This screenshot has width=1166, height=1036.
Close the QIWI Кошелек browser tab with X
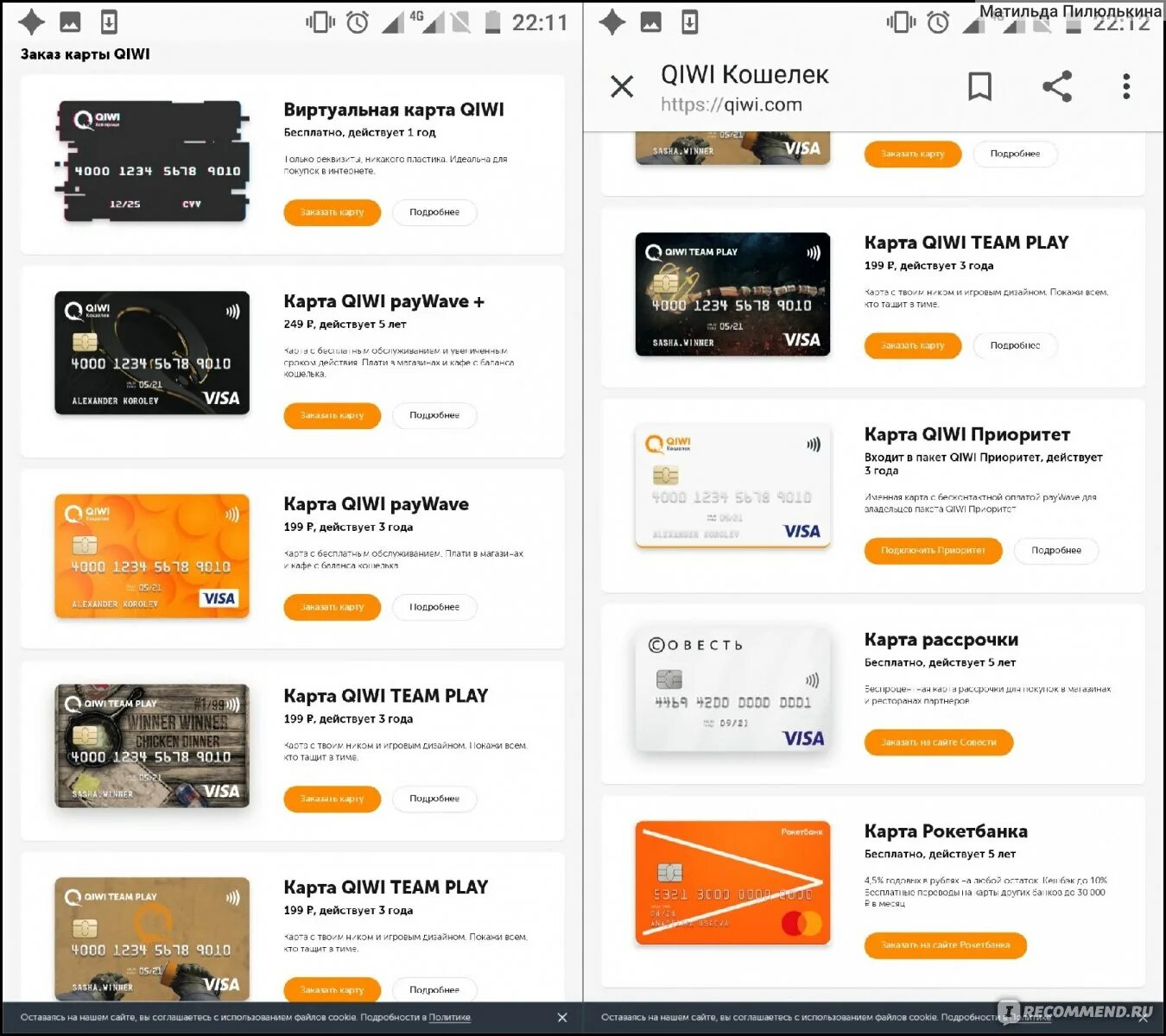[622, 86]
